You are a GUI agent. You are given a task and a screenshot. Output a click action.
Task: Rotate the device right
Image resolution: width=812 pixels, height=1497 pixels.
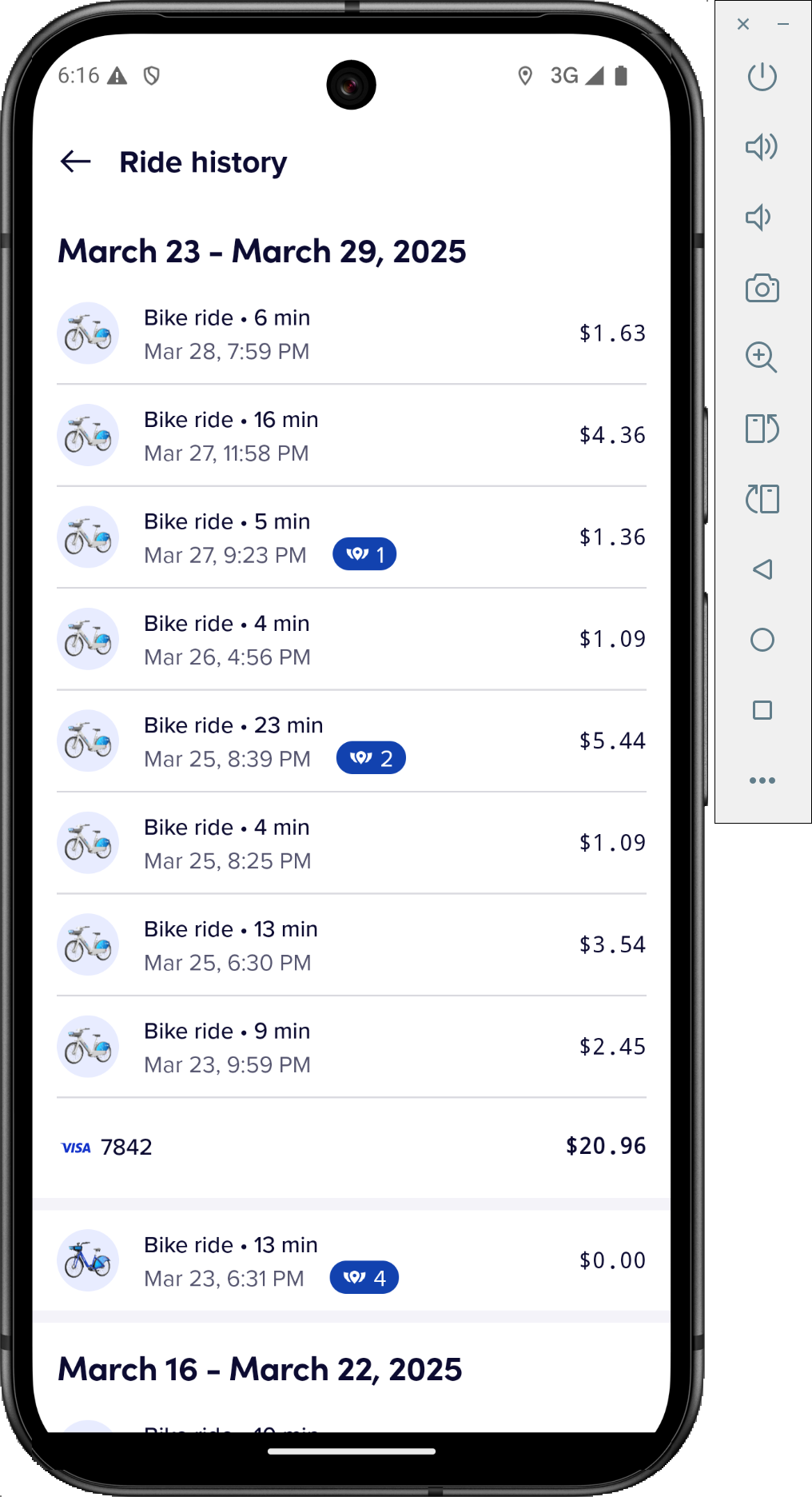click(x=762, y=499)
